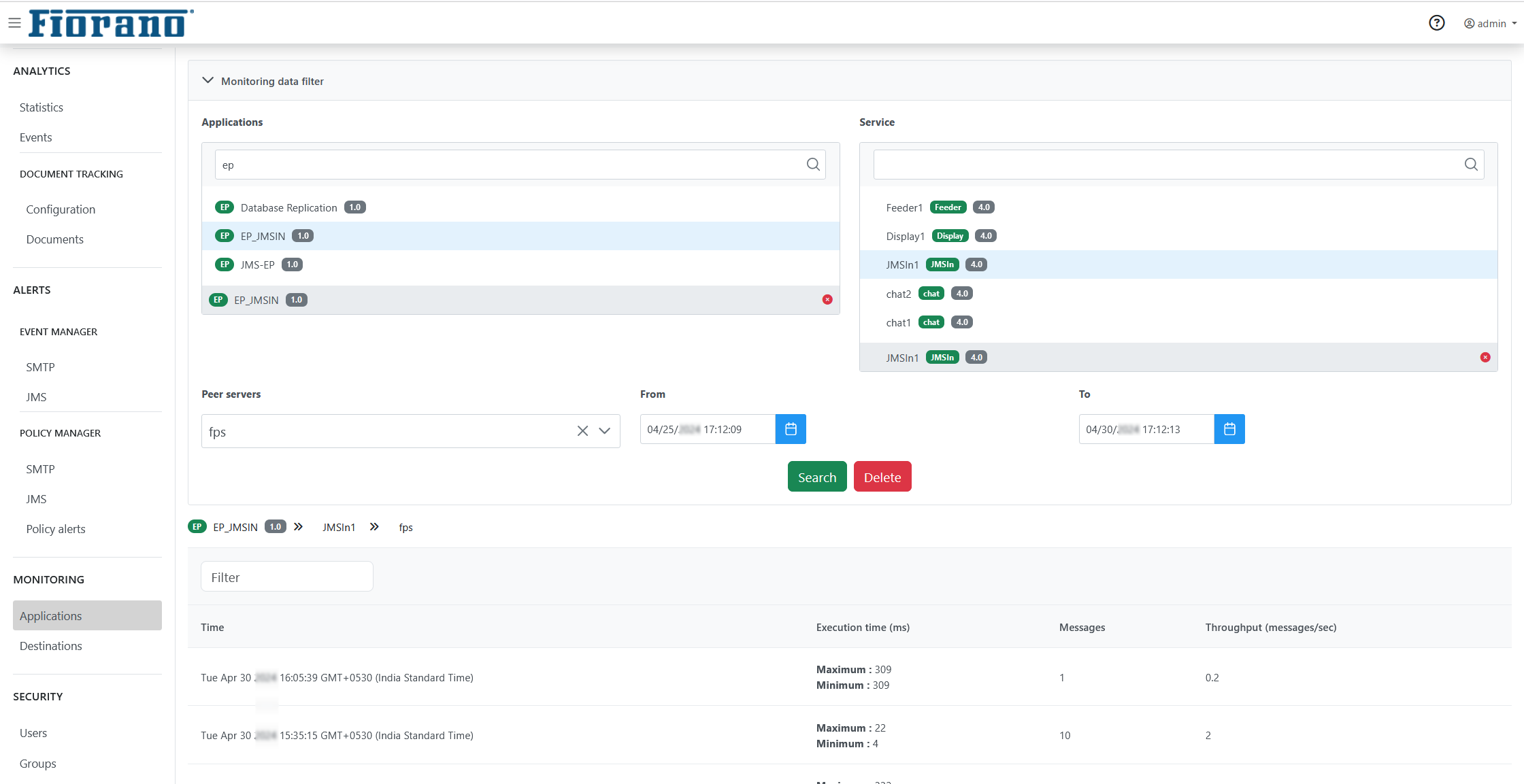Image resolution: width=1524 pixels, height=784 pixels.
Task: Select the chat1 service row
Action: (x=1178, y=322)
